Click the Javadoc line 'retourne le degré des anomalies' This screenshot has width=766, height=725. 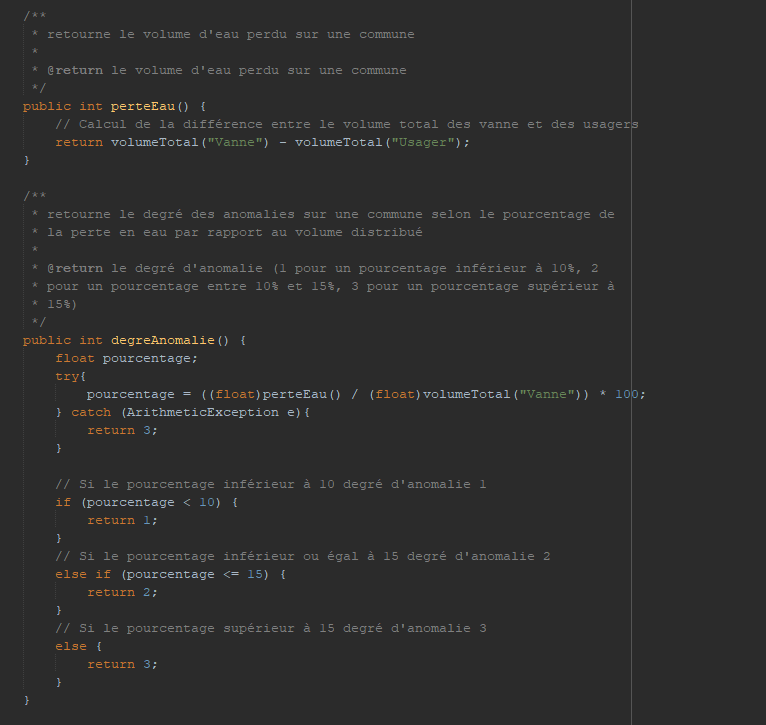[x=323, y=214]
